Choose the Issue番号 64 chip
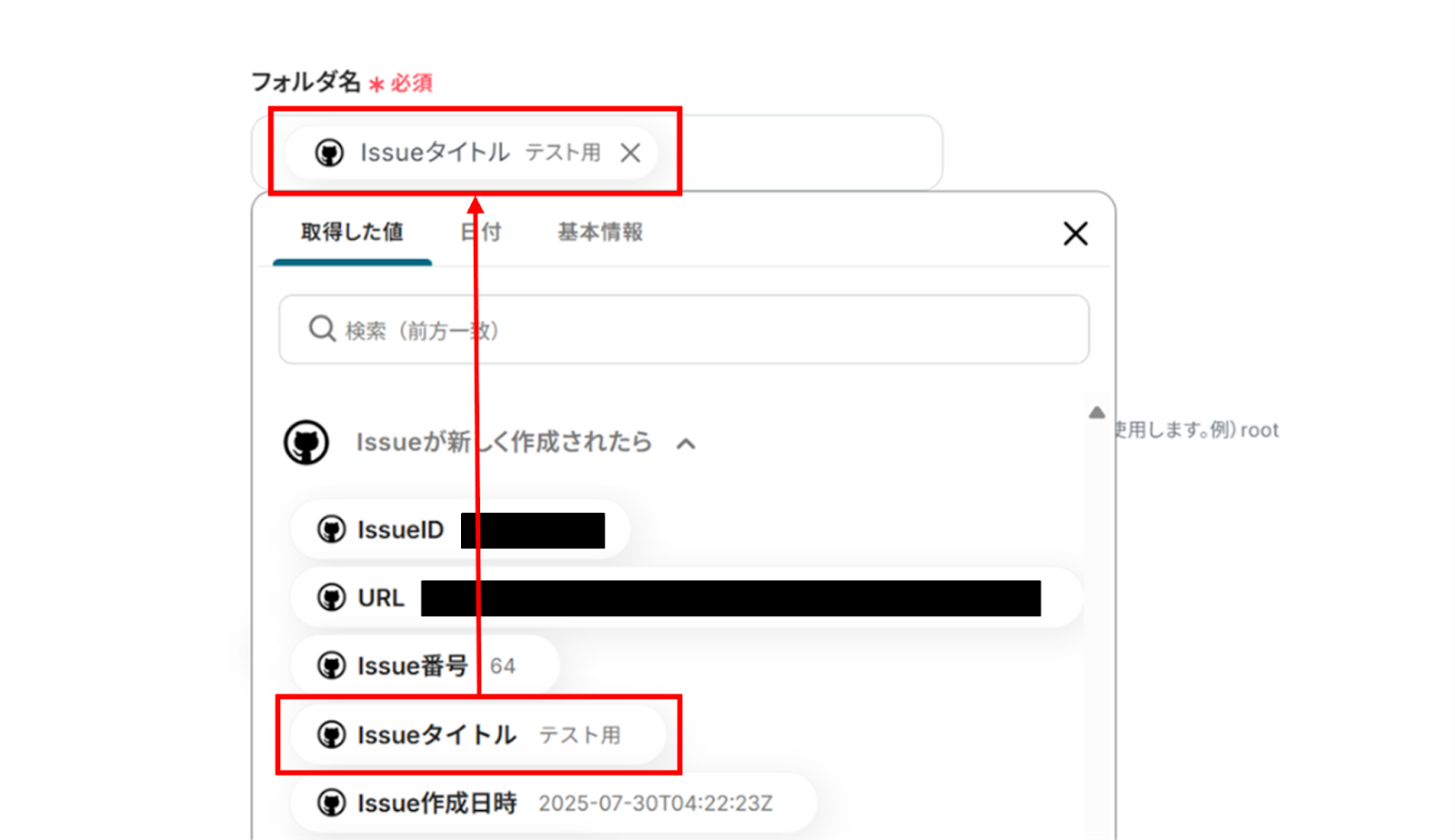 point(425,665)
